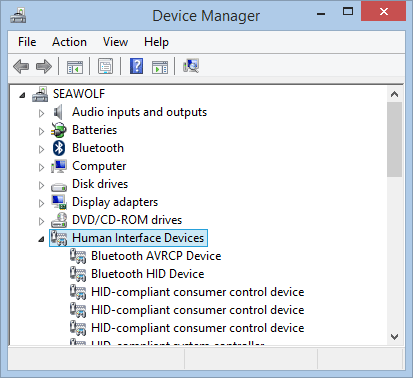
Task: Open the Action menu
Action: [x=69, y=42]
